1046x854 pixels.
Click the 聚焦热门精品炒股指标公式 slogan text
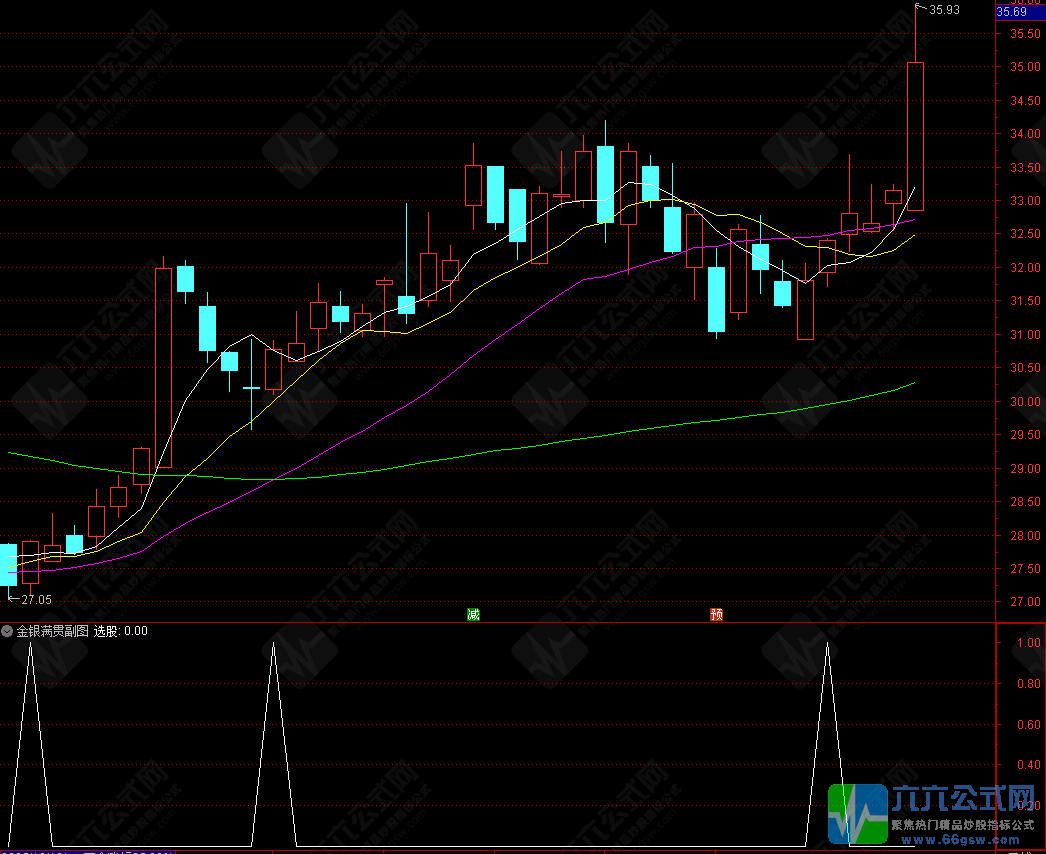(961, 825)
